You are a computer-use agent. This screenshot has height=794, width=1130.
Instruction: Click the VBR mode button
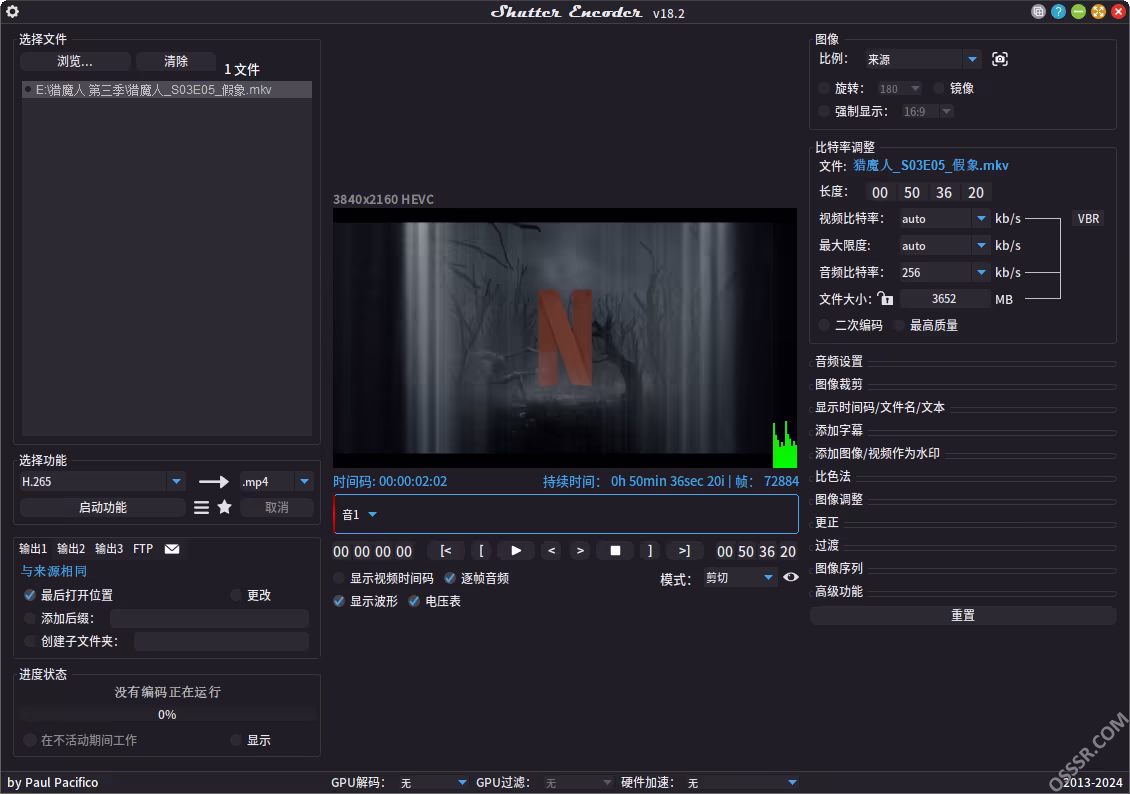(x=1088, y=218)
